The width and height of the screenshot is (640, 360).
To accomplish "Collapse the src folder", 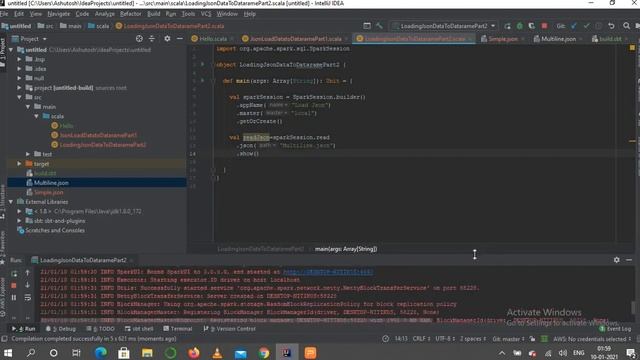I will pyautogui.click(x=19, y=97).
